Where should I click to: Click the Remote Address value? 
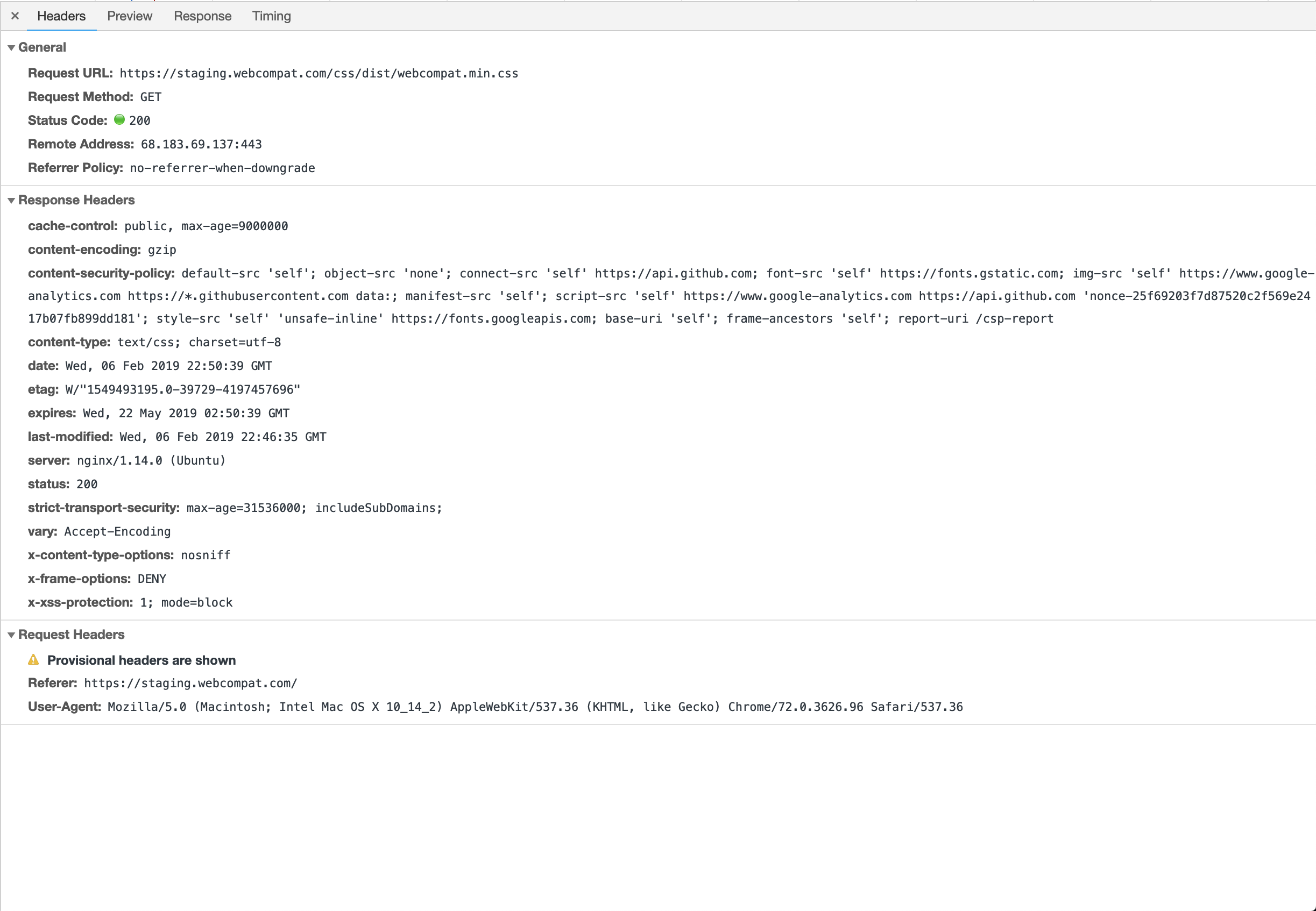click(201, 145)
